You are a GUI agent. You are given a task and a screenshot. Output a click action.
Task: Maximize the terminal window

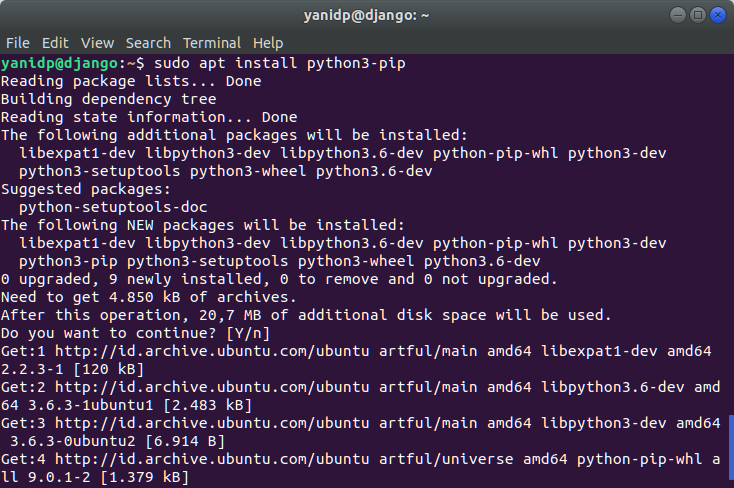697,15
